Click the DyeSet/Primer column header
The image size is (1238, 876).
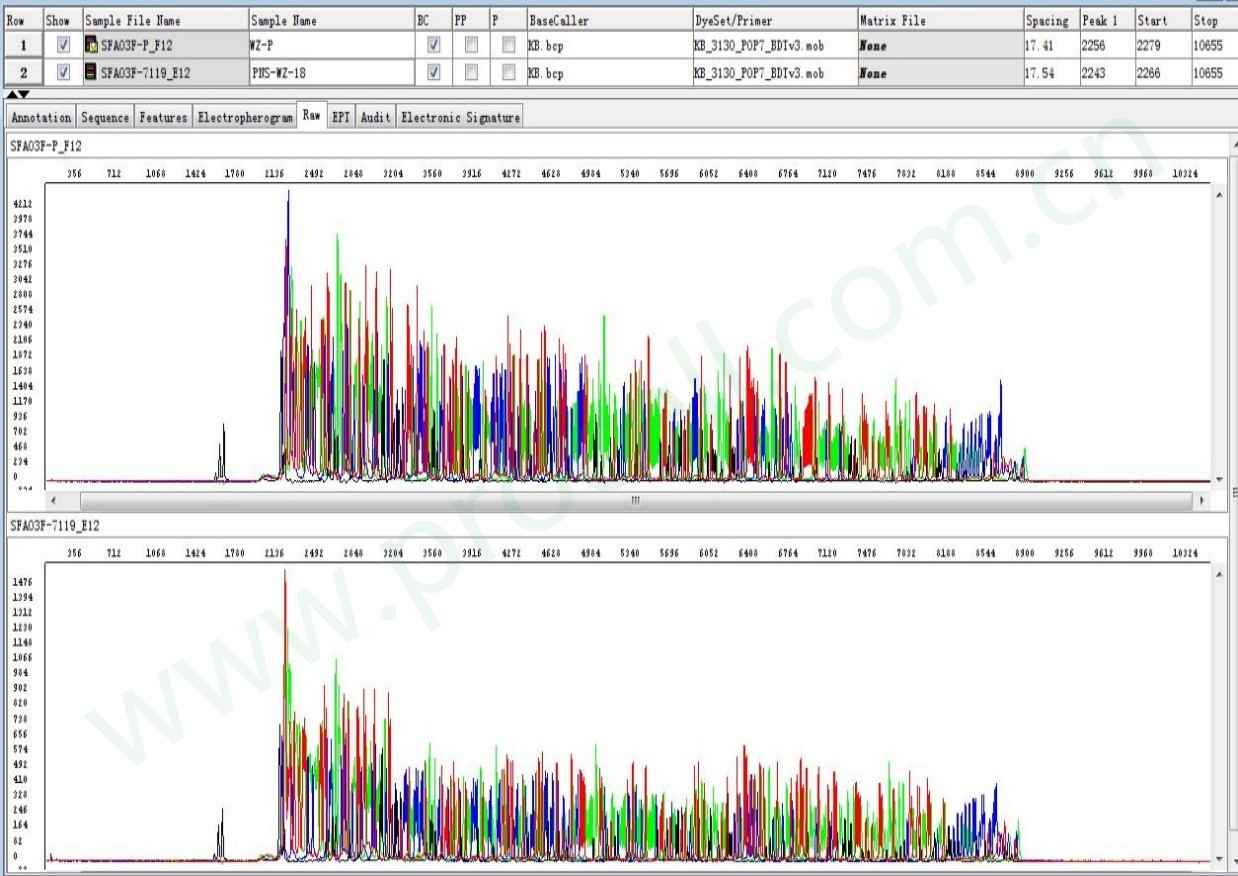[x=774, y=20]
